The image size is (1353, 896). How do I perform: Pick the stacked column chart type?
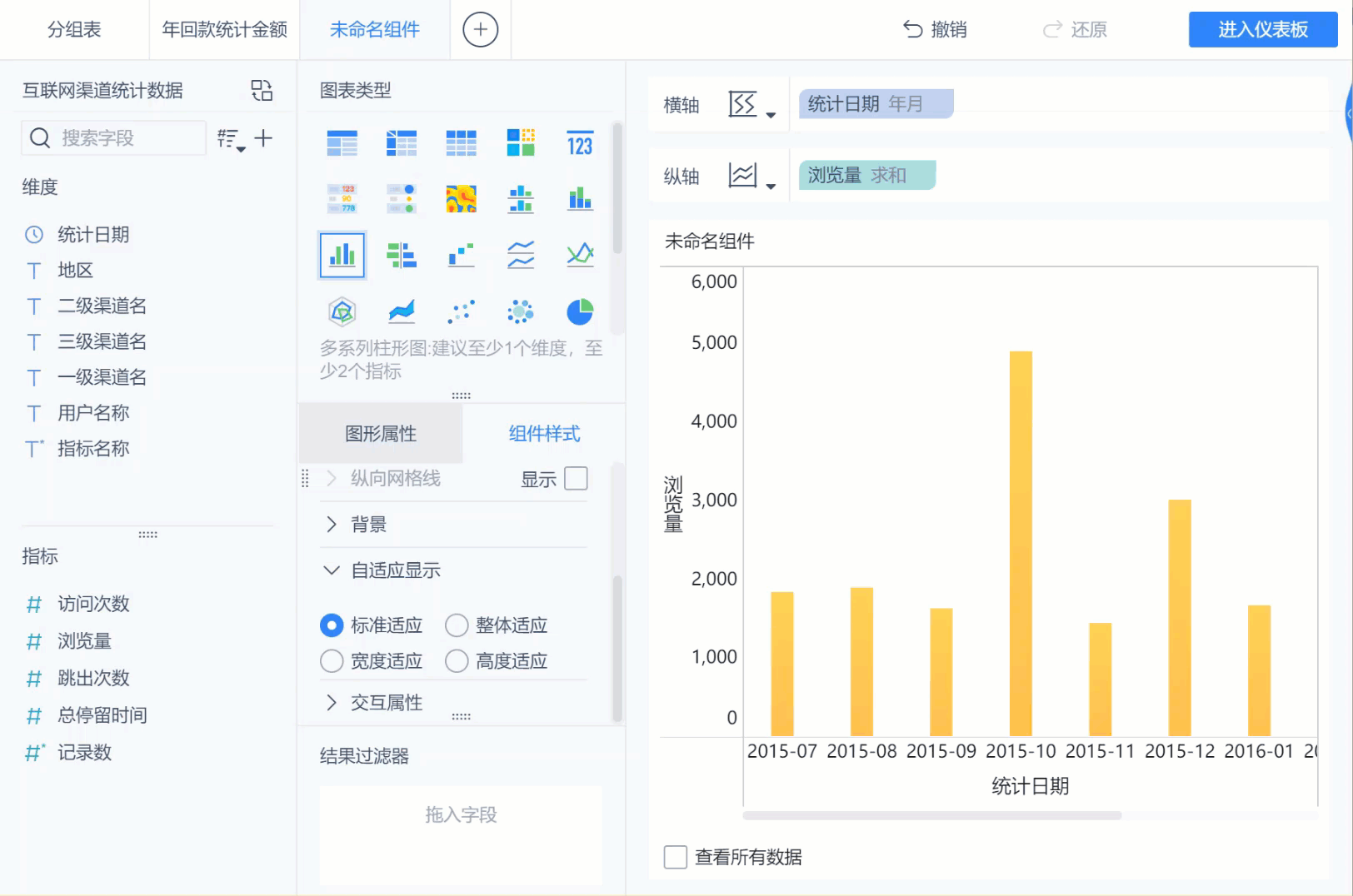[580, 199]
